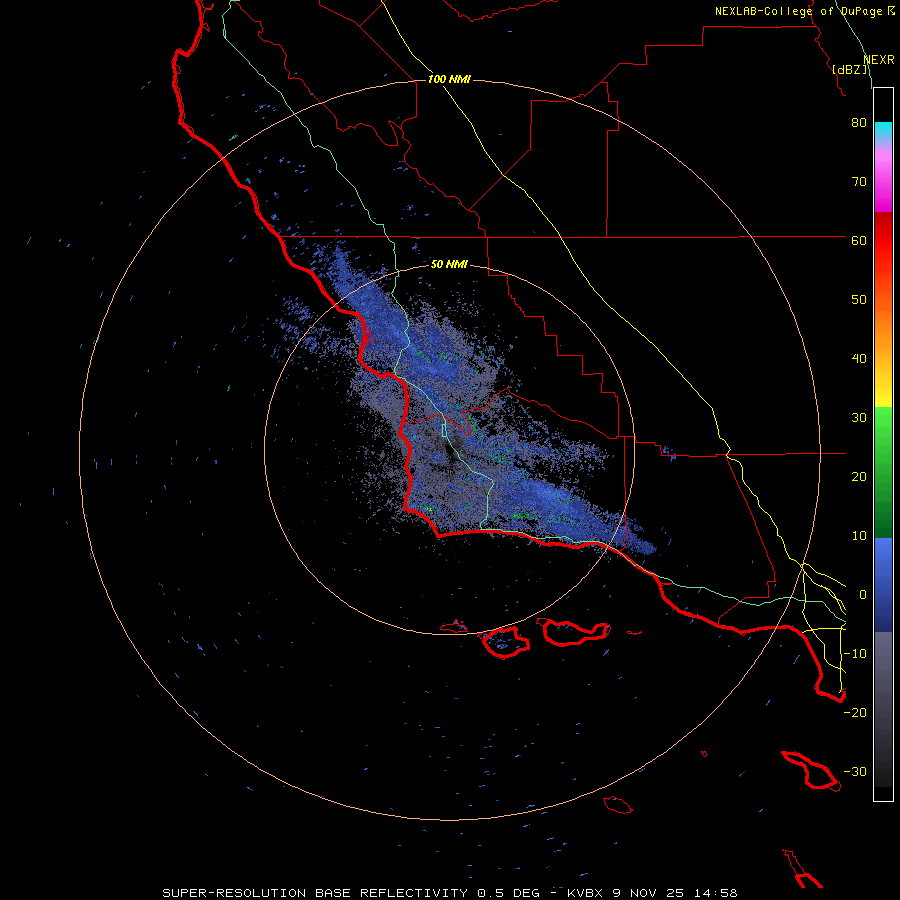Click the 9 NOV 25 date in caption
This screenshot has width=900, height=900.
click(x=646, y=893)
